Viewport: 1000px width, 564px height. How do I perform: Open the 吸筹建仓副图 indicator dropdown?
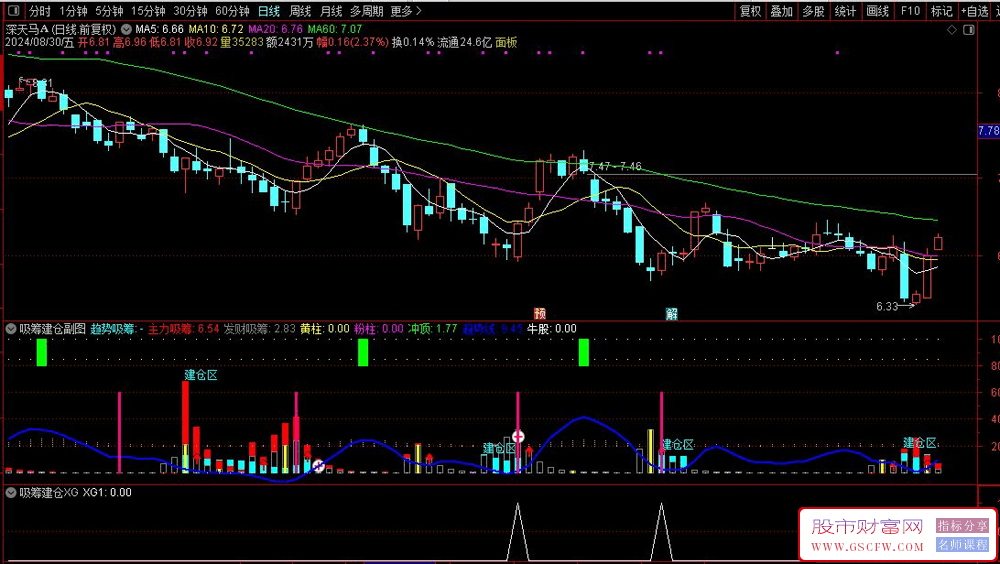click(x=10, y=328)
